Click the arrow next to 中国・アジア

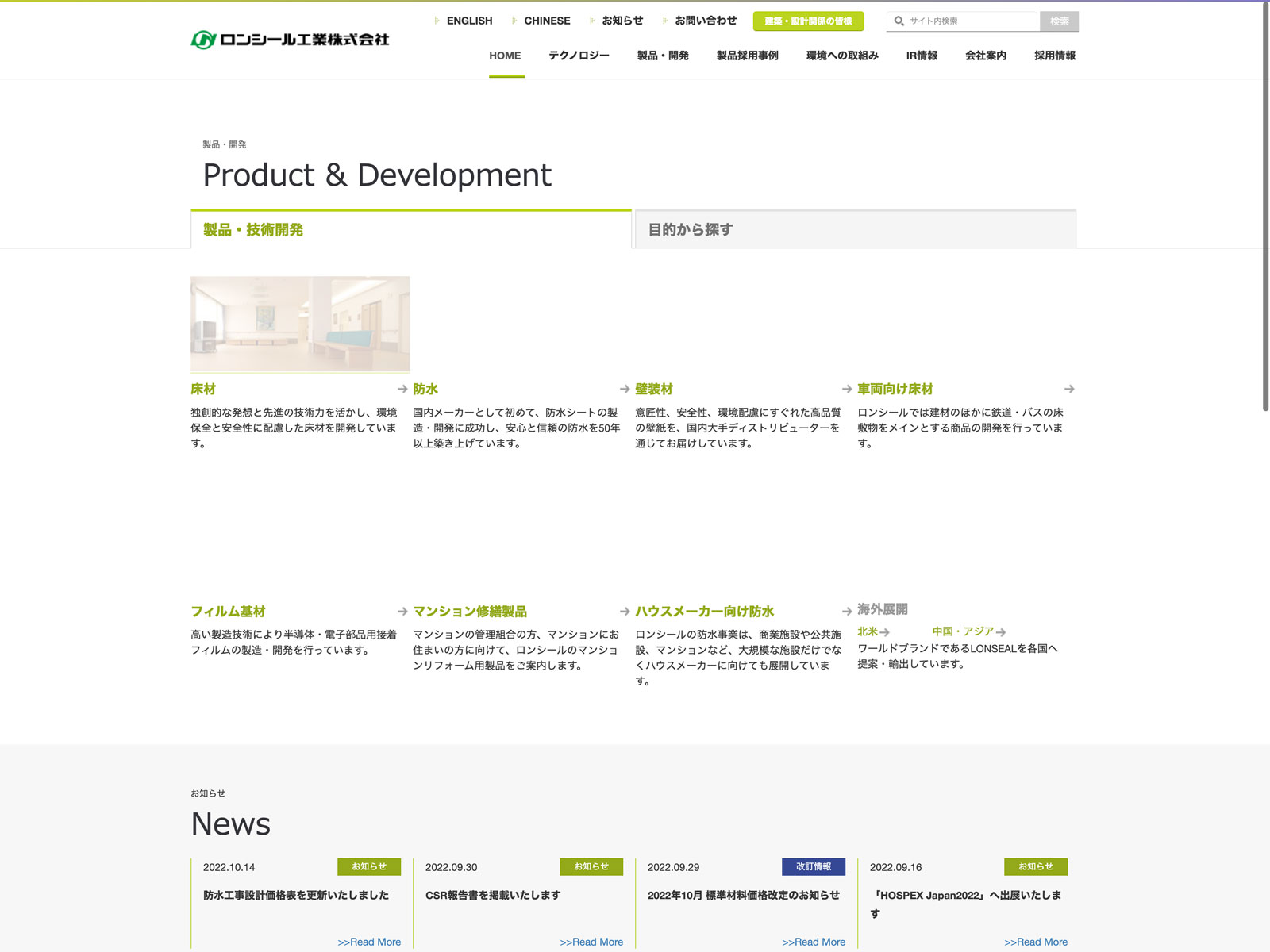click(x=1001, y=632)
